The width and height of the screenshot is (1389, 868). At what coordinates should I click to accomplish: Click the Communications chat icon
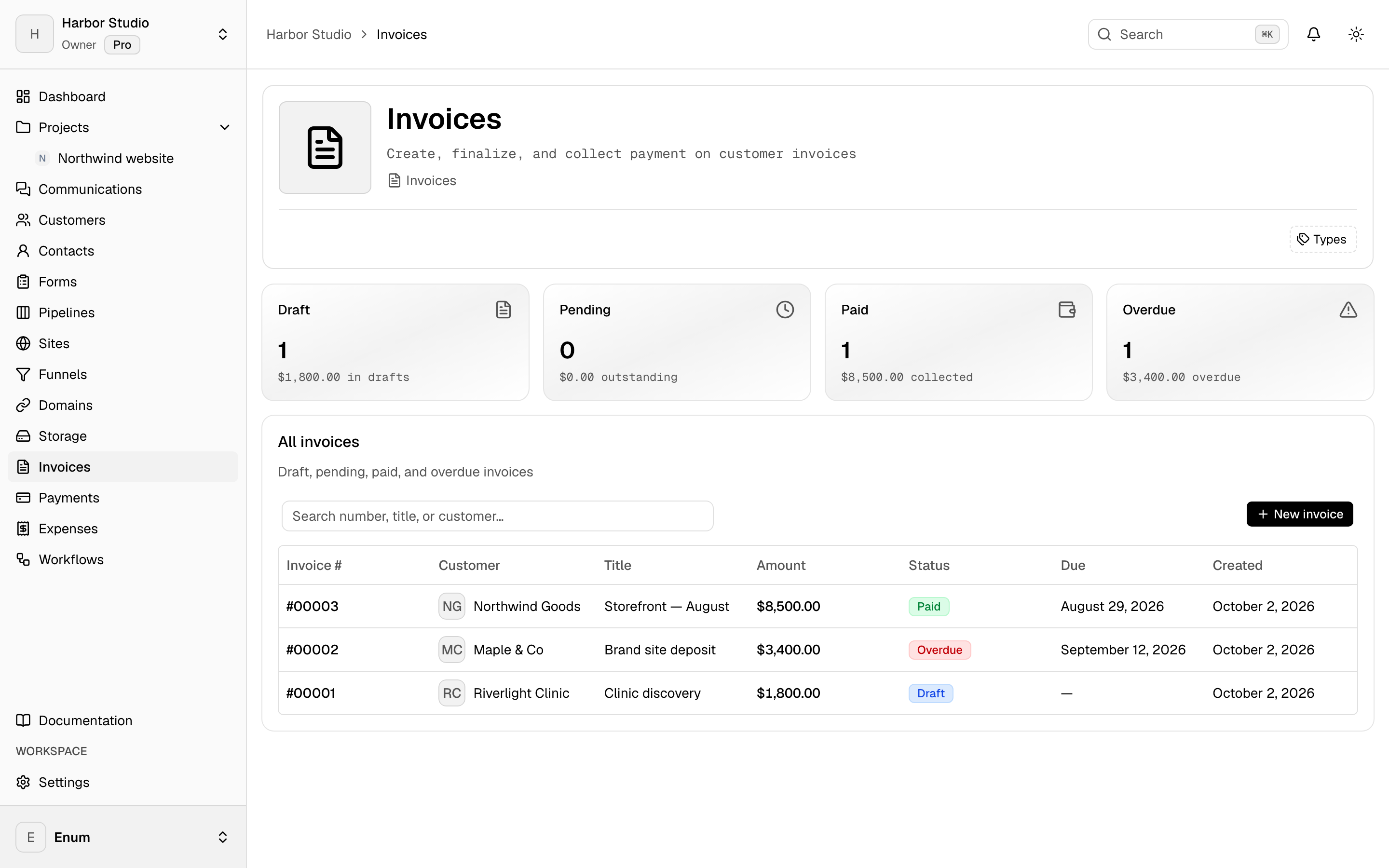pos(23,189)
